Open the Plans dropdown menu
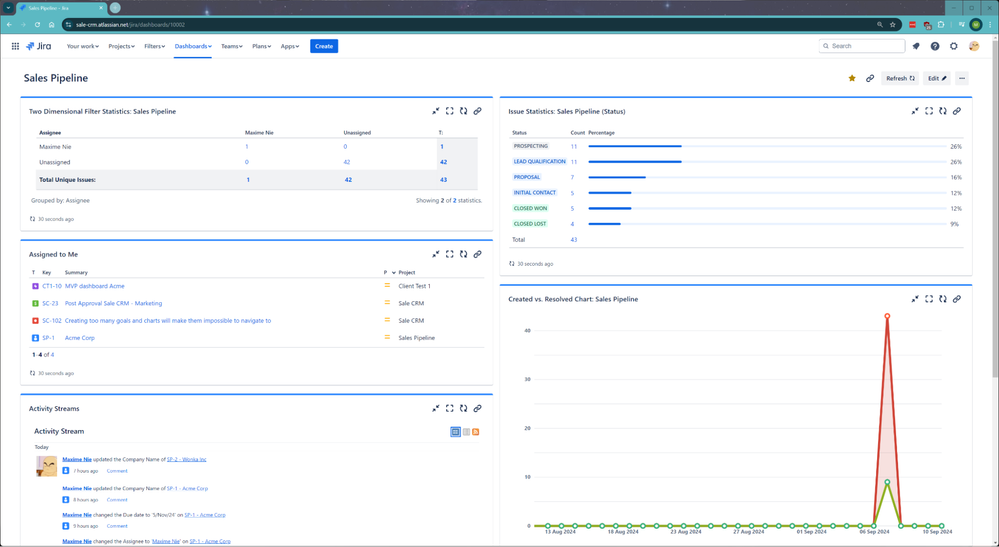This screenshot has height=547, width=999. [x=261, y=46]
